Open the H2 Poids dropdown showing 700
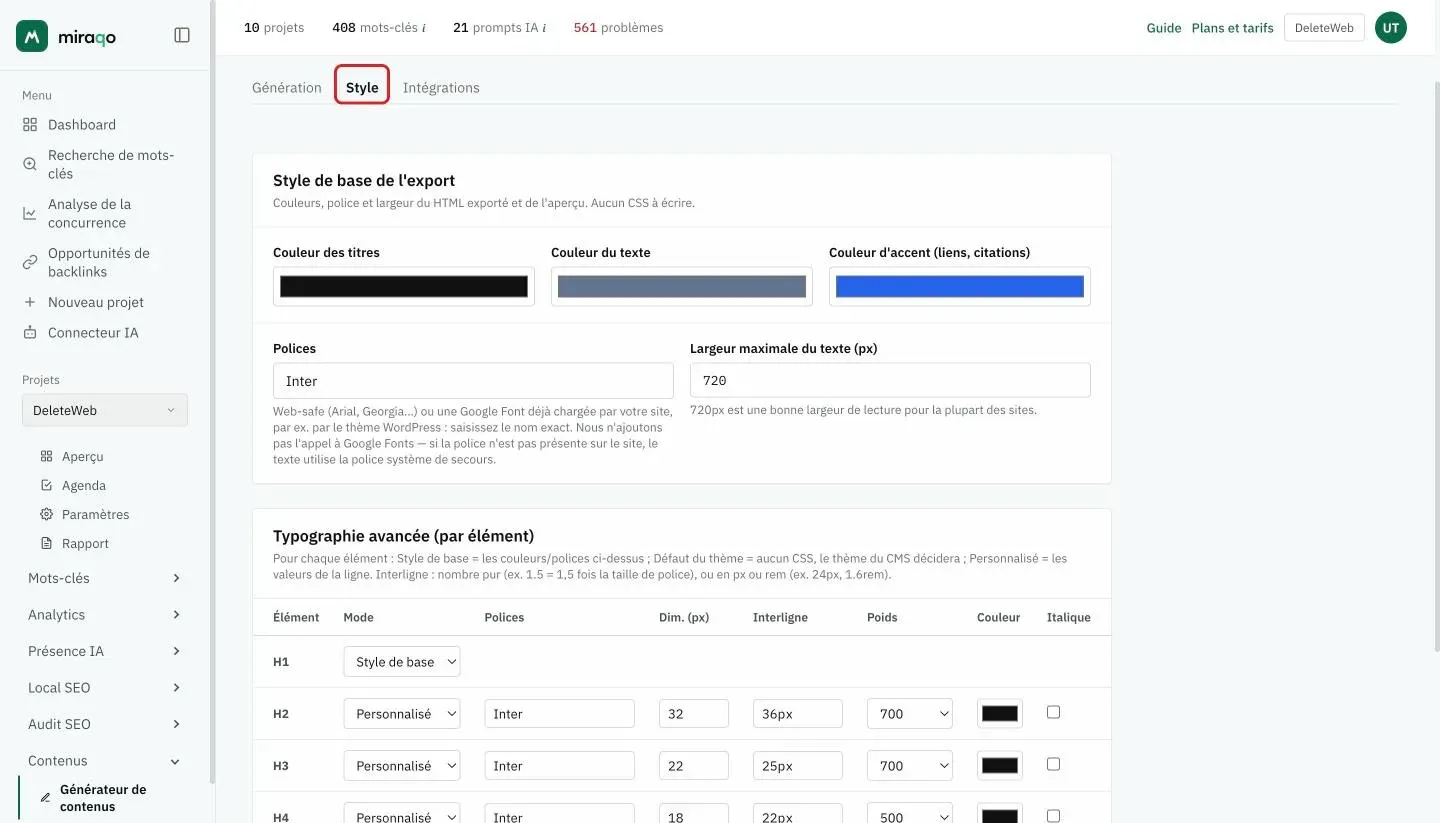Screen dimensions: 1440x823 click(x=910, y=714)
